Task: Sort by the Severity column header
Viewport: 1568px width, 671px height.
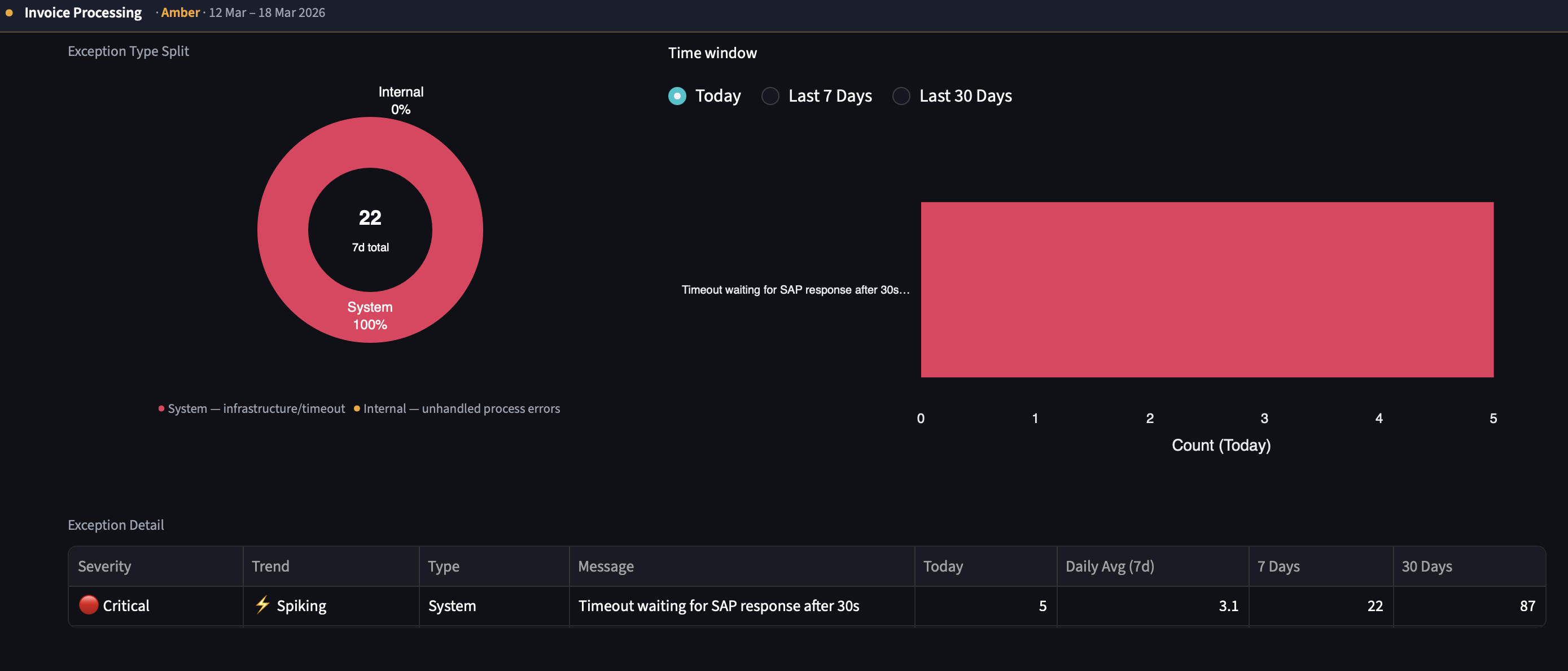Action: pyautogui.click(x=104, y=565)
